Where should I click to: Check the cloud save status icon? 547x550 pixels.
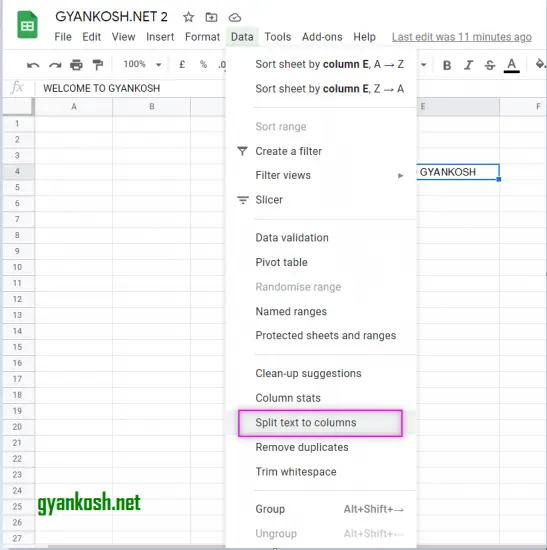tap(235, 17)
